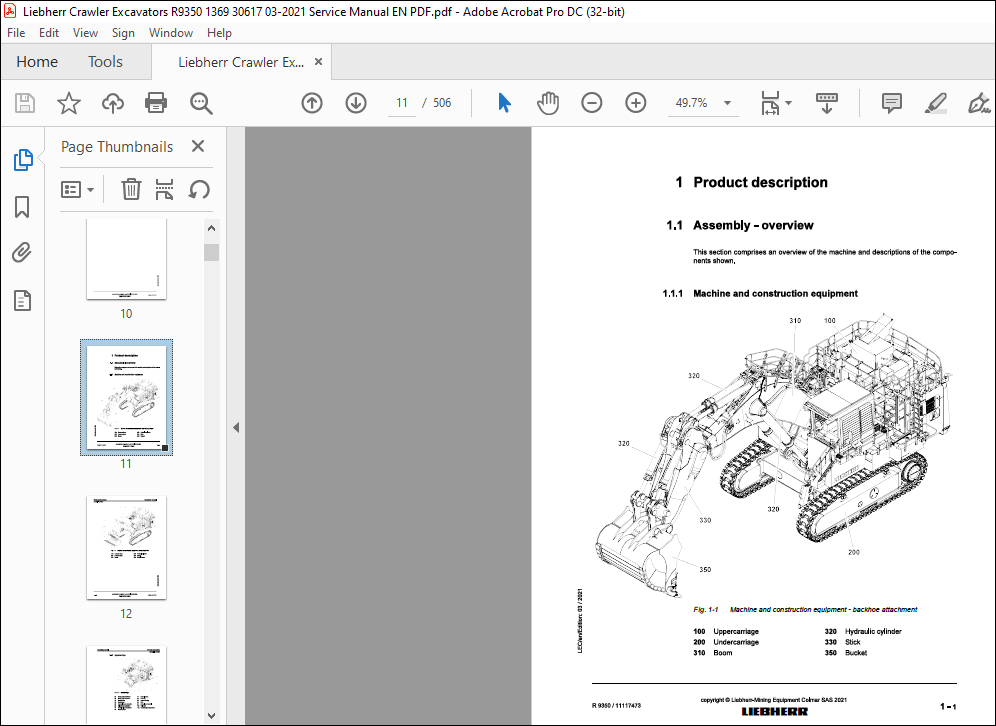This screenshot has width=996, height=726.
Task: Close the Page Thumbnails panel
Action: pos(198,147)
